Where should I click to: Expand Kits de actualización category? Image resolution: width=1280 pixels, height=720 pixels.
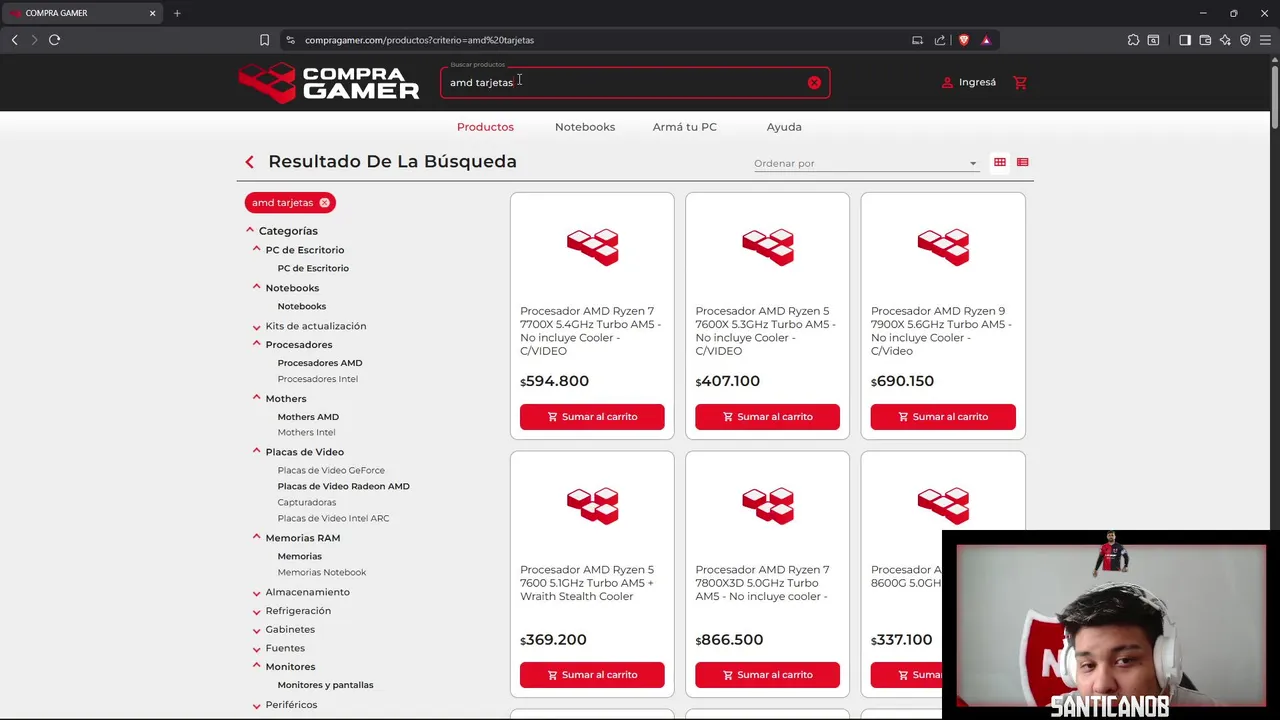click(257, 326)
